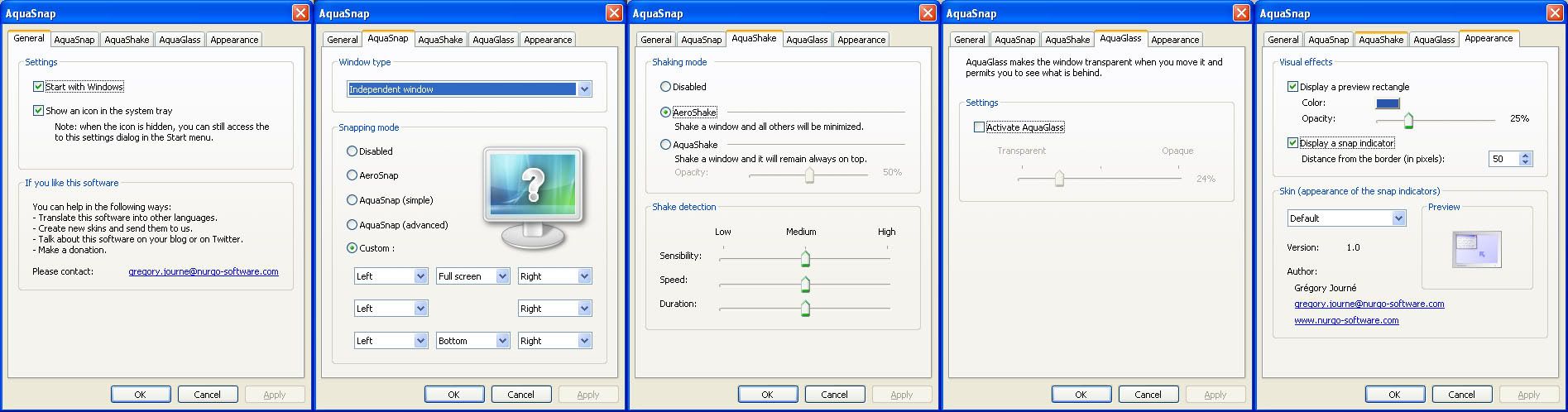The image size is (1568, 412).
Task: Click Apply in the General settings window
Action: click(275, 395)
